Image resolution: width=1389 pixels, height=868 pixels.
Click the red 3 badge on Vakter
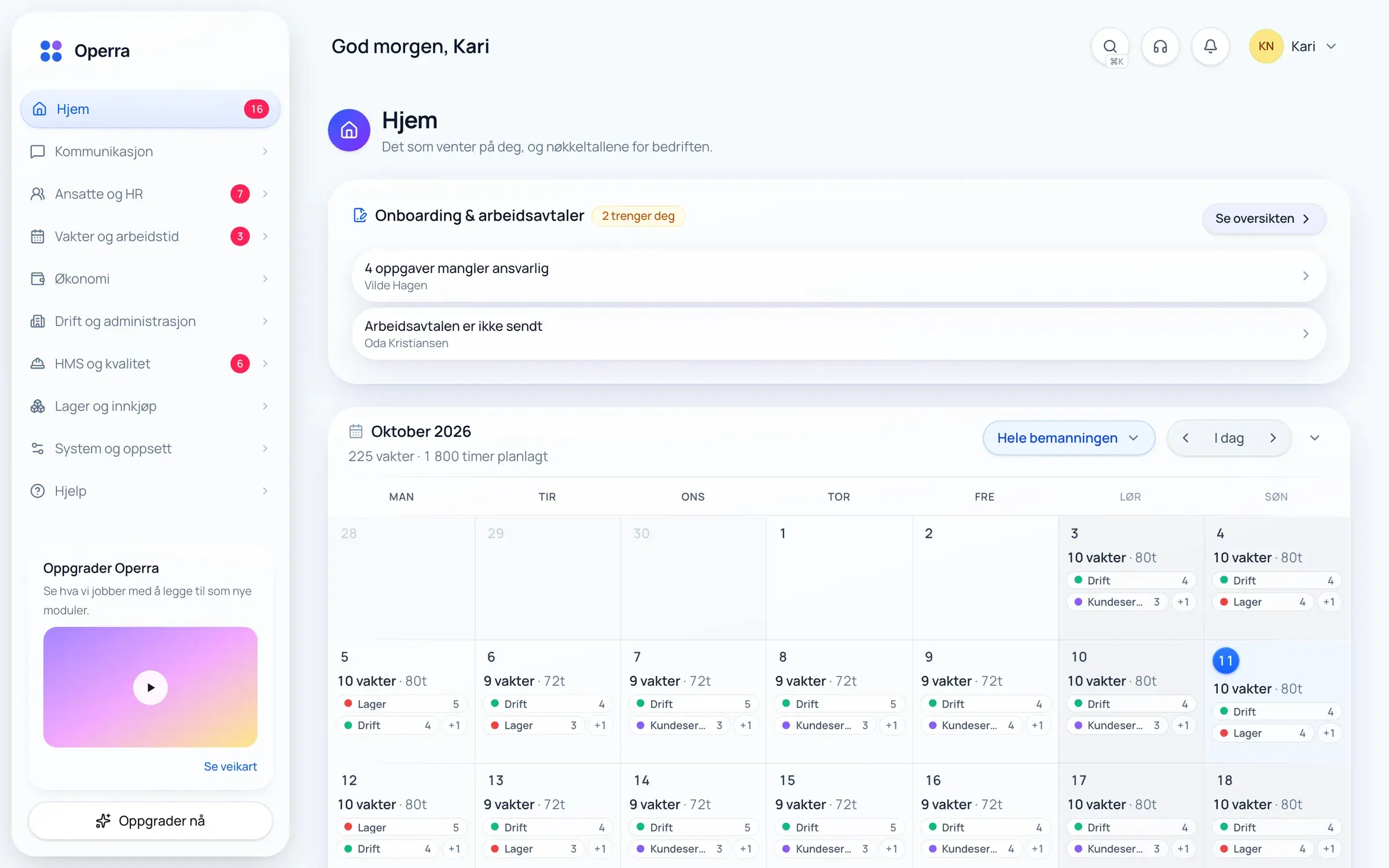click(x=240, y=236)
